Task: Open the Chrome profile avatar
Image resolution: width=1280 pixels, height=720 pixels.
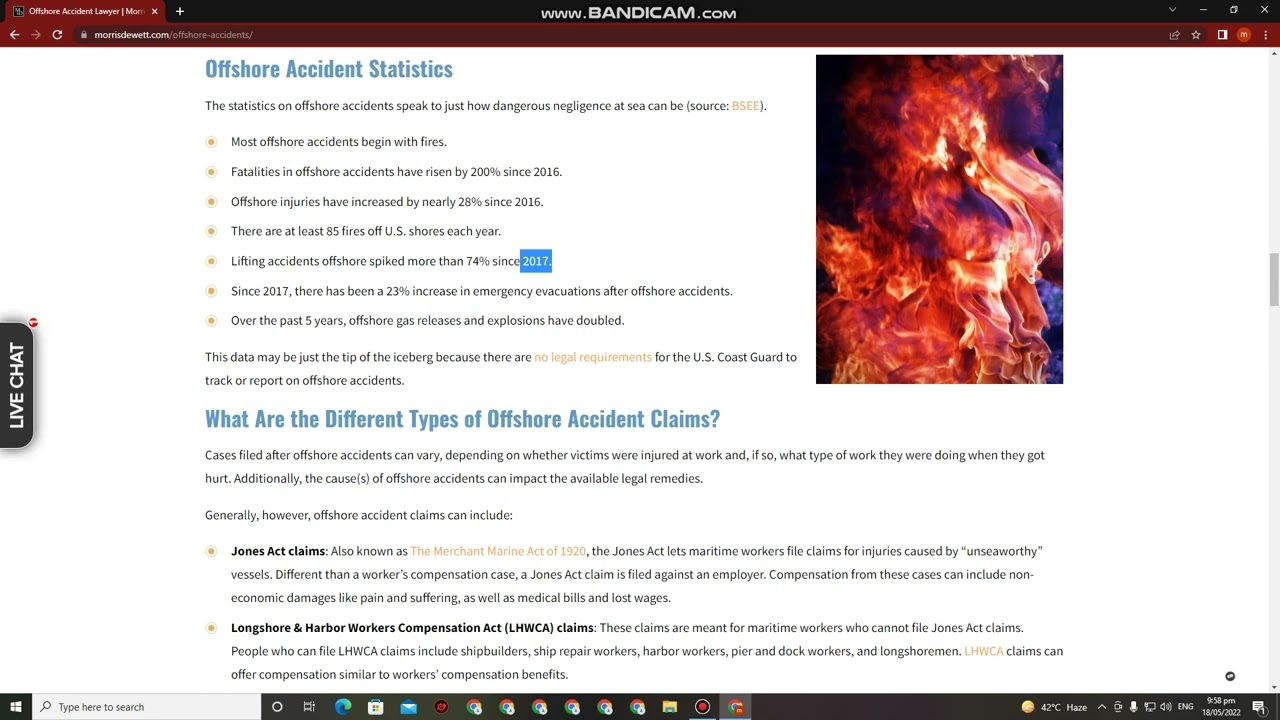Action: 1244,35
